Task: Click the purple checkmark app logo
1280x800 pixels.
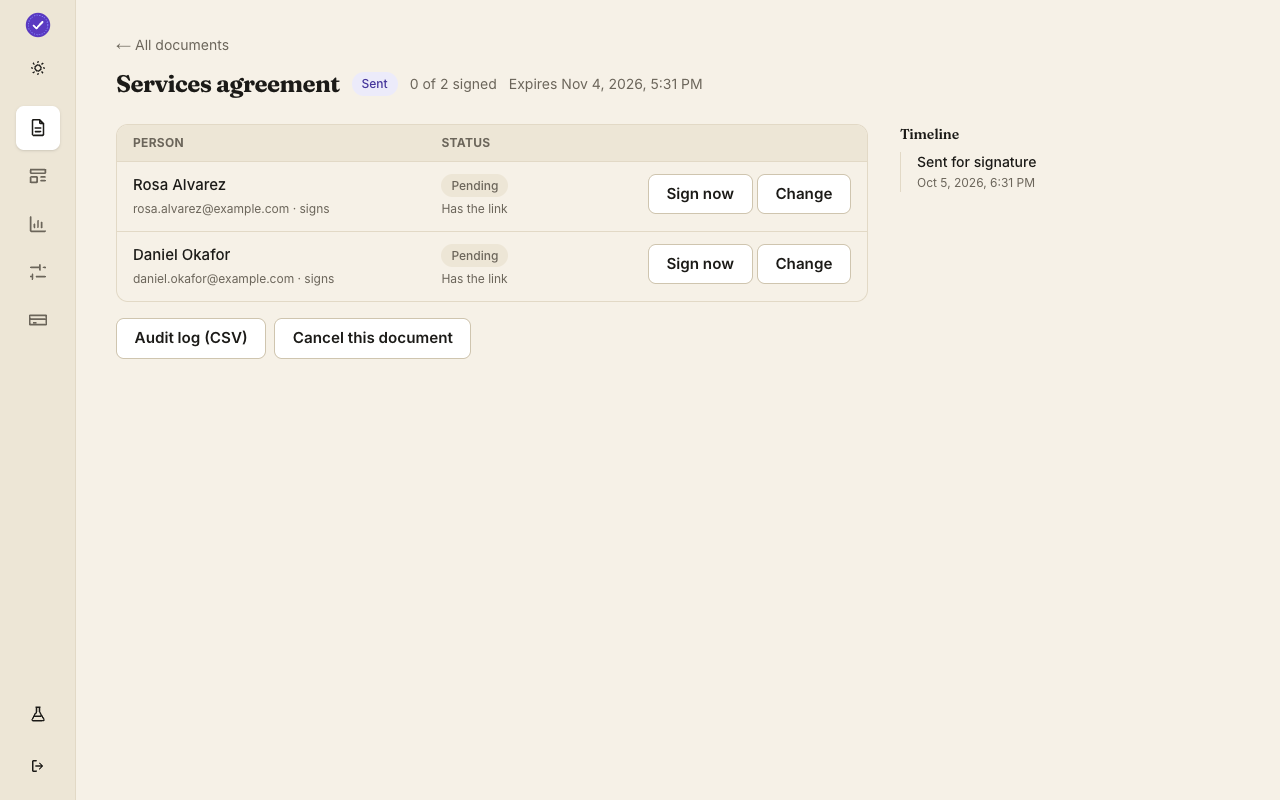Action: 38,25
